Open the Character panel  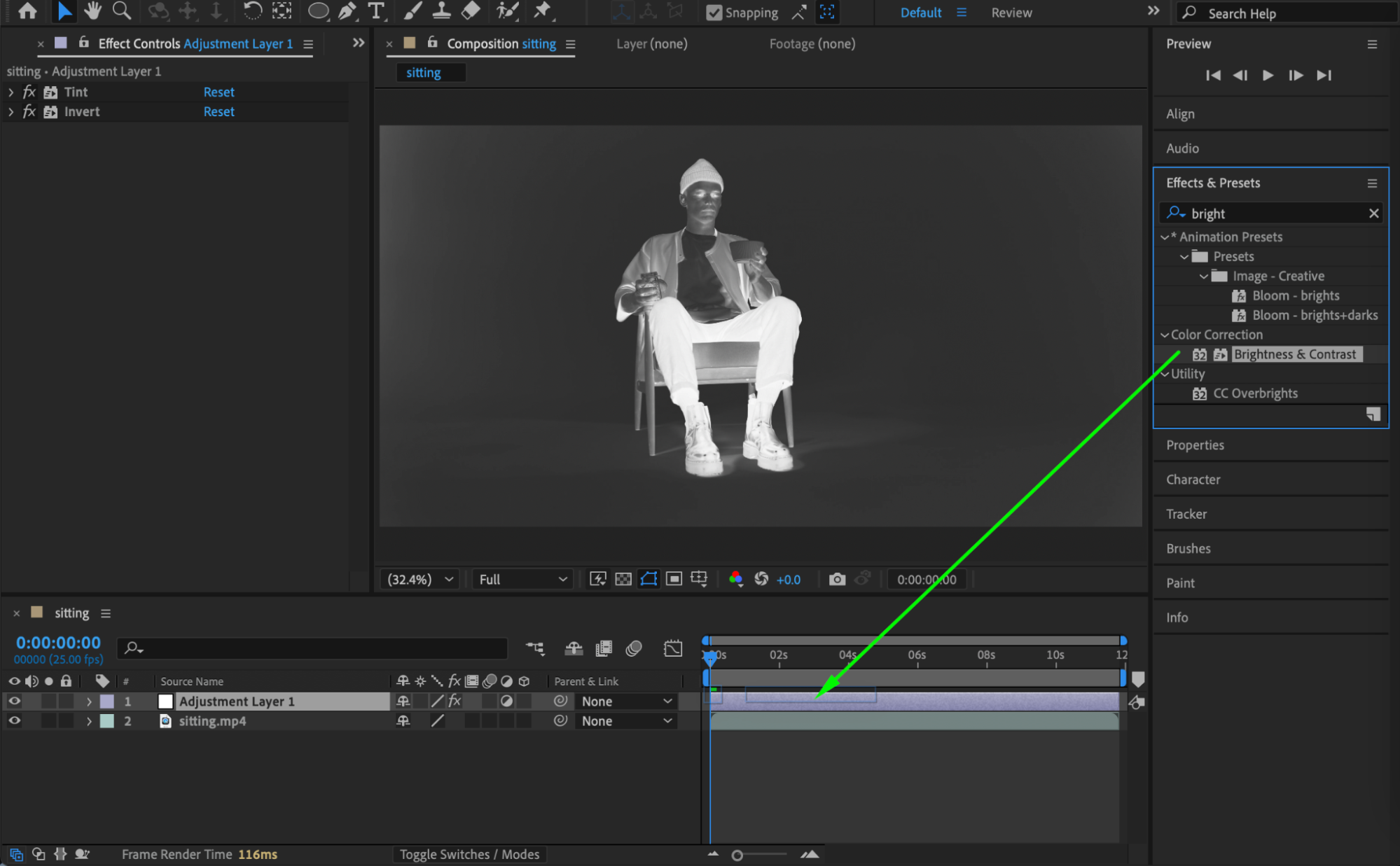(1193, 480)
